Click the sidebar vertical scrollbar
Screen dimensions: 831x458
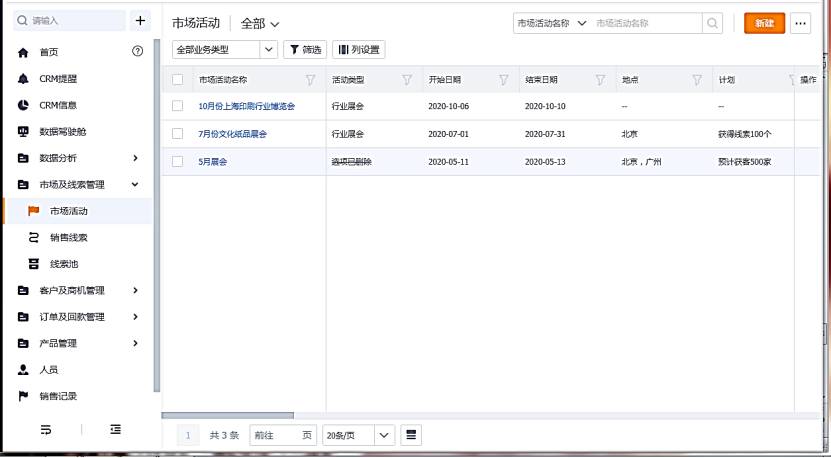tap(156, 215)
